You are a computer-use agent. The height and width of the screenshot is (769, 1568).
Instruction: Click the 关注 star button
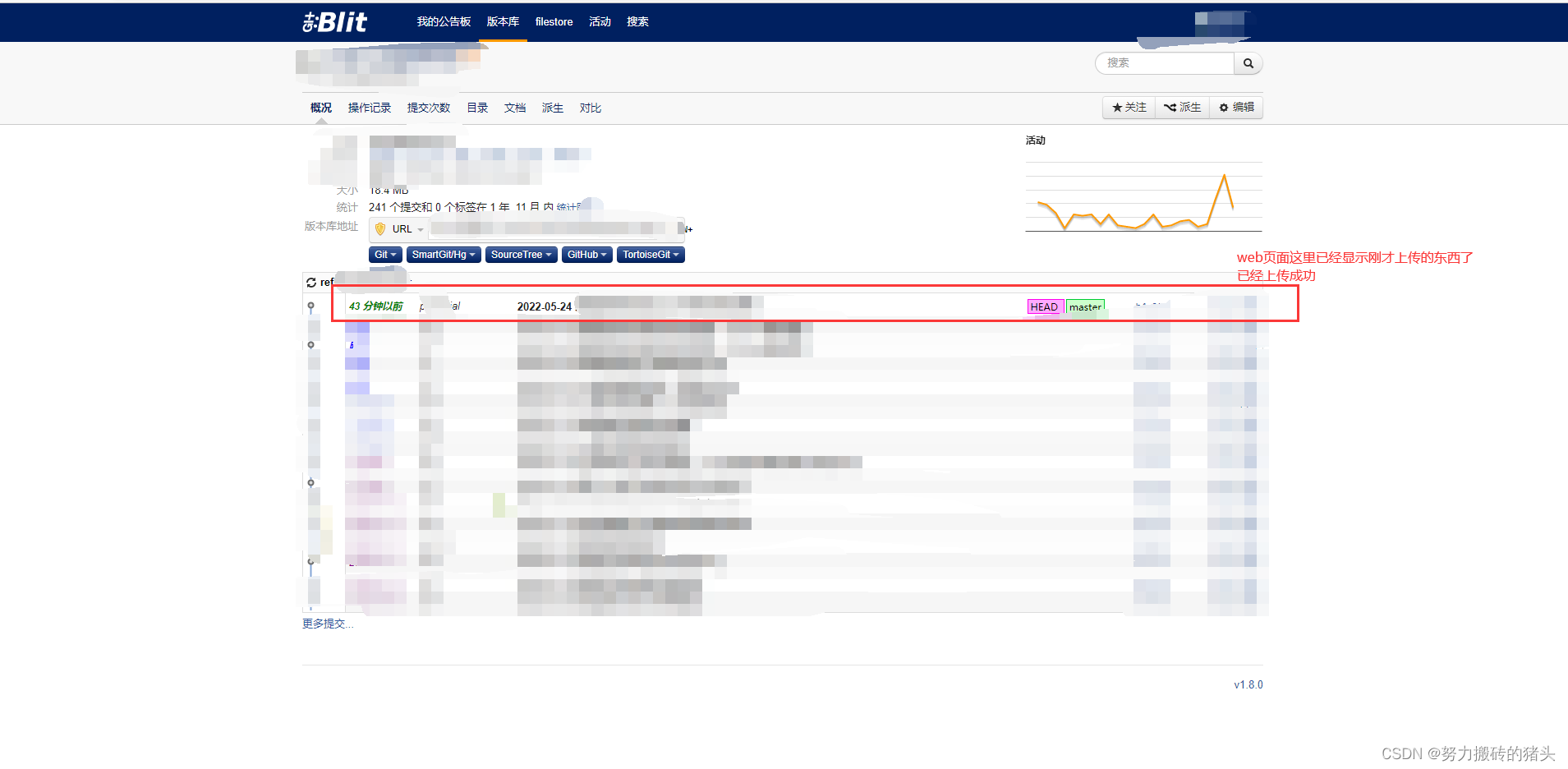coord(1129,108)
